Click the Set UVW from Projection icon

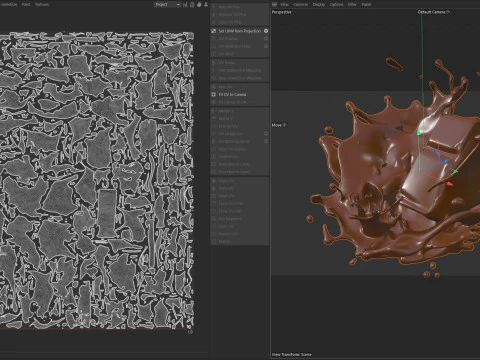coord(214,31)
